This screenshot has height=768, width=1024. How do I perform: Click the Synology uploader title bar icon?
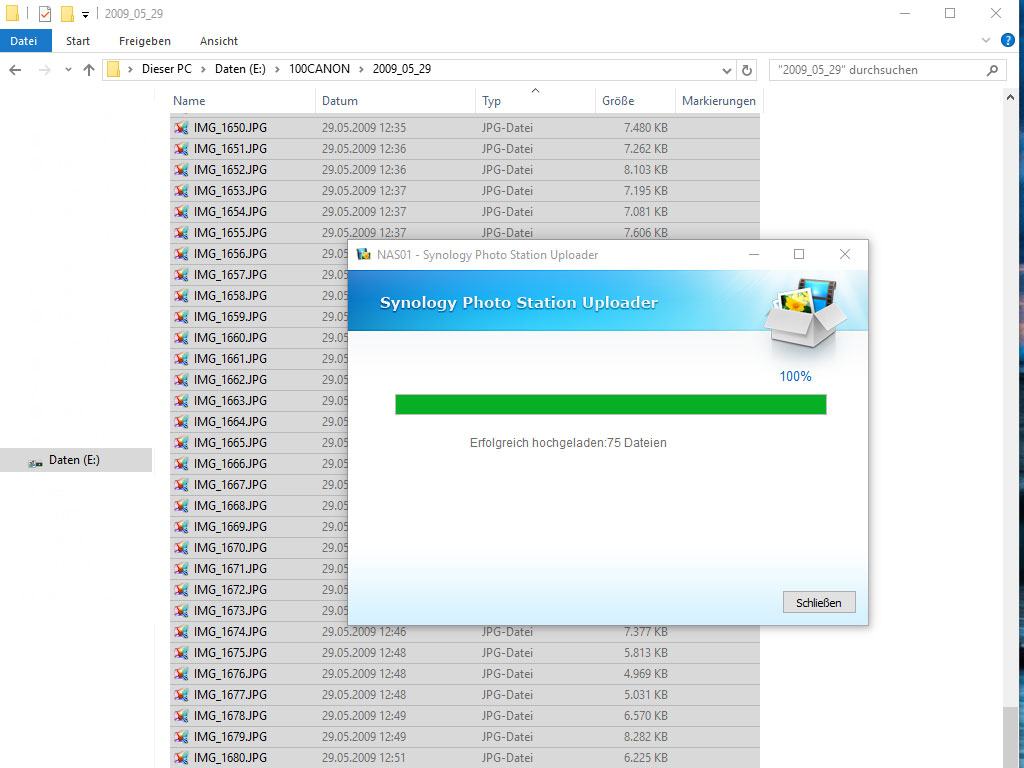pyautogui.click(x=363, y=255)
